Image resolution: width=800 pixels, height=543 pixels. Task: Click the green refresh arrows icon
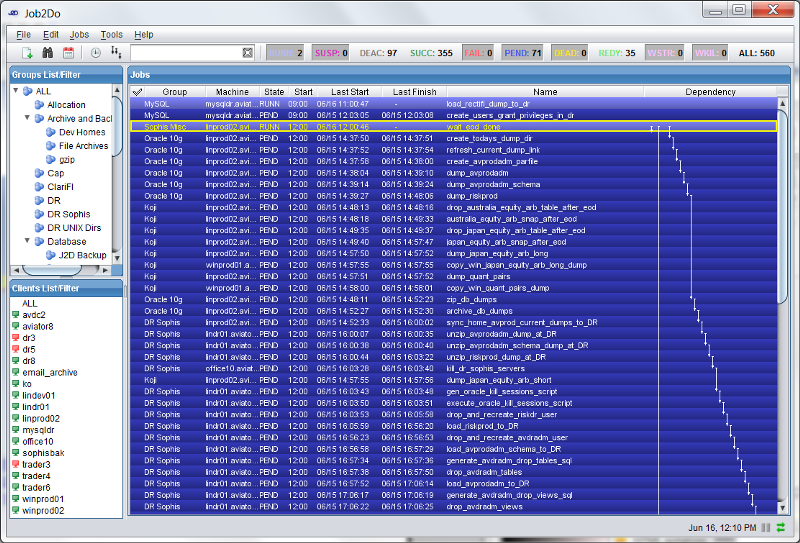pos(781,528)
